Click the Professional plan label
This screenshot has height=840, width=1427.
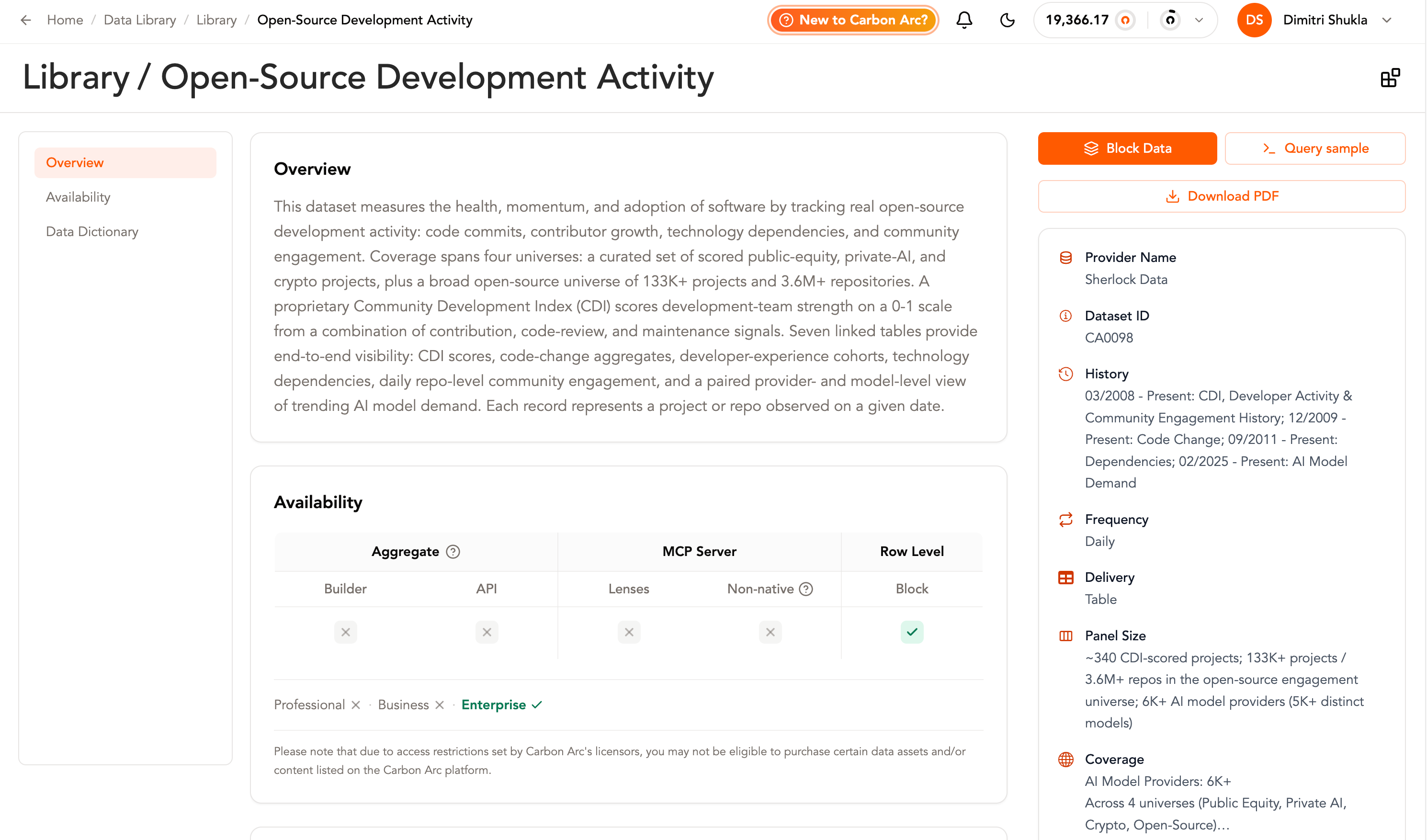[x=309, y=705]
